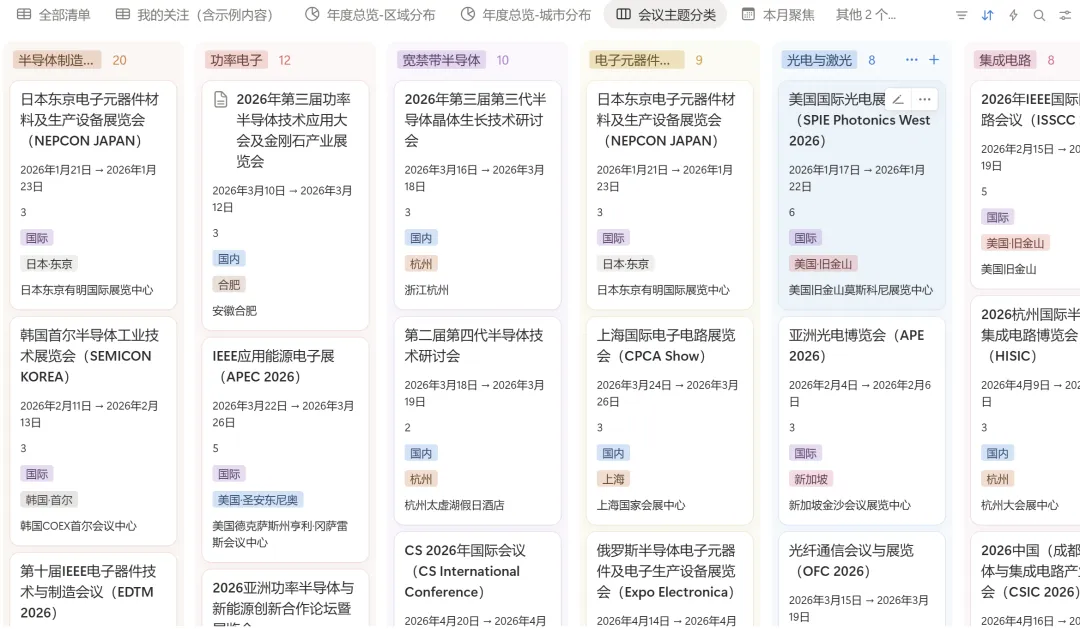Viewport: 1080px width, 629px height.
Task: Open the 光电与激光 column ellipsis menu
Action: [911, 60]
